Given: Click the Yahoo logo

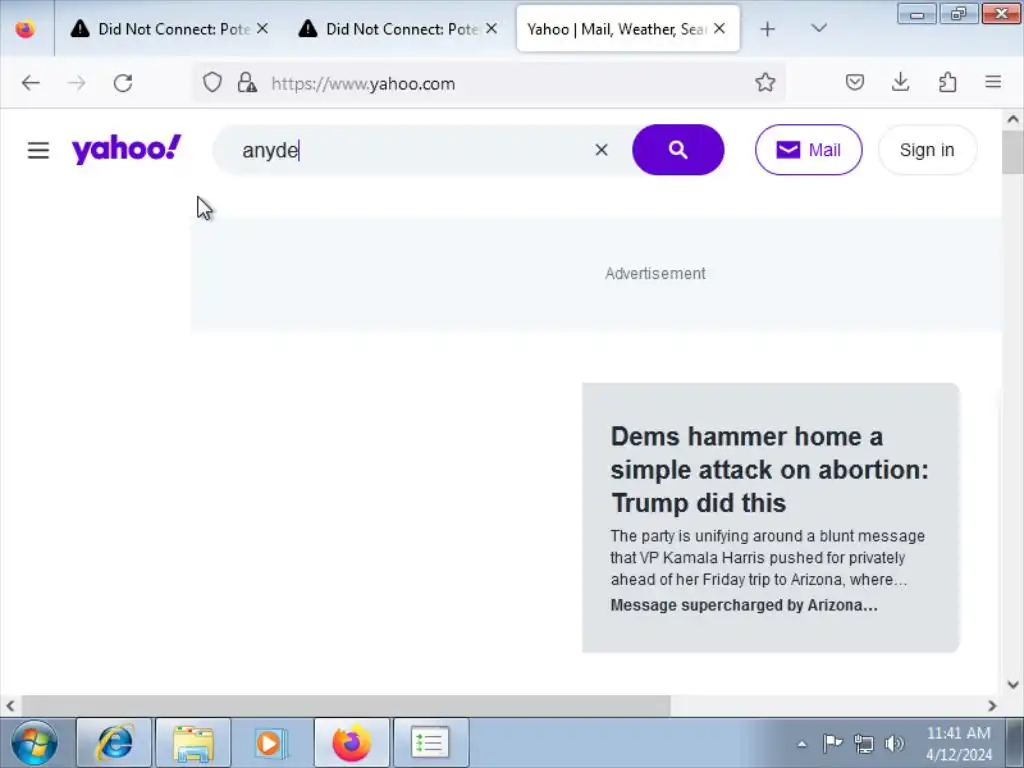Looking at the screenshot, I should [x=126, y=149].
